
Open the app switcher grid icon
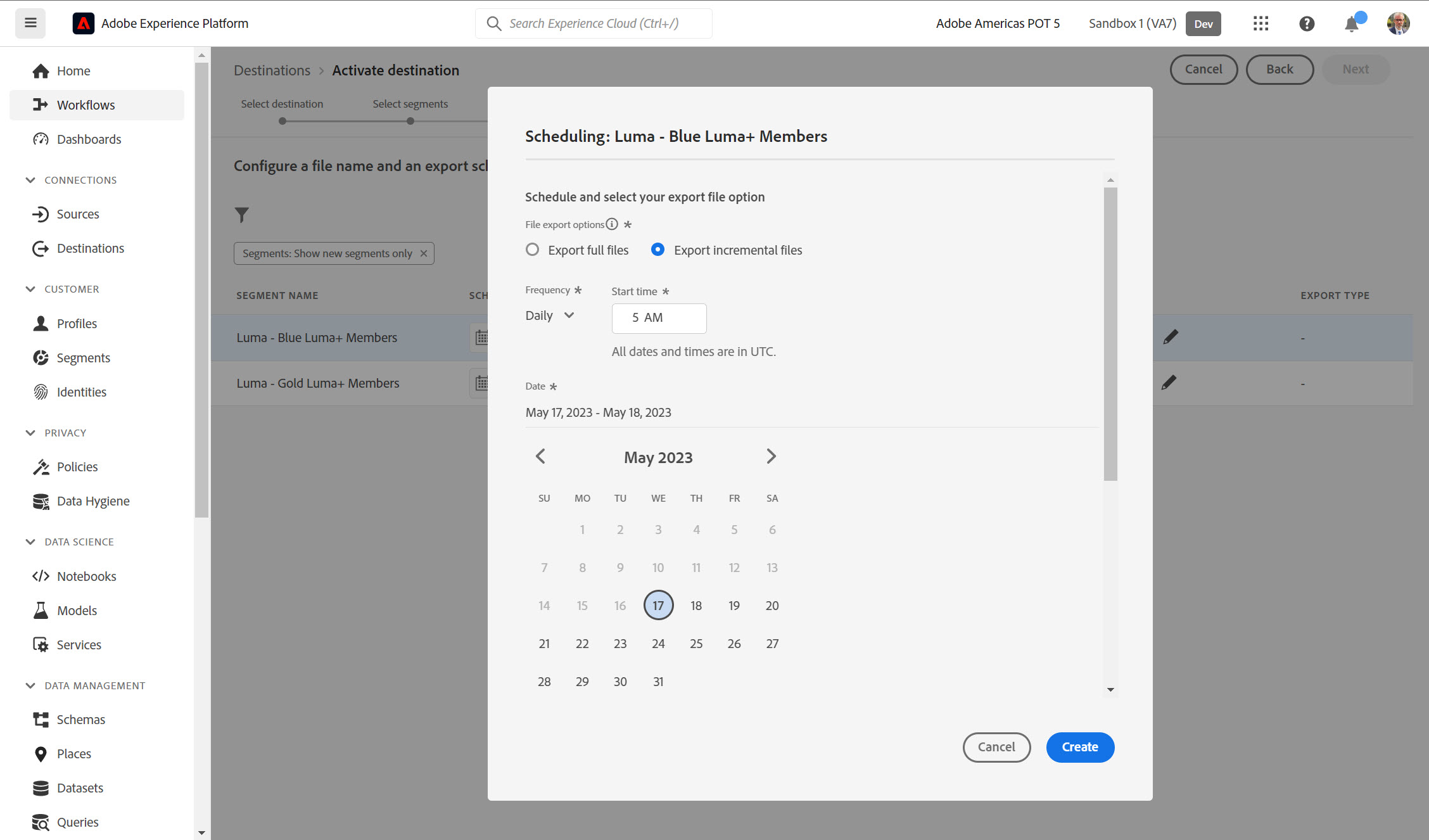click(x=1261, y=23)
